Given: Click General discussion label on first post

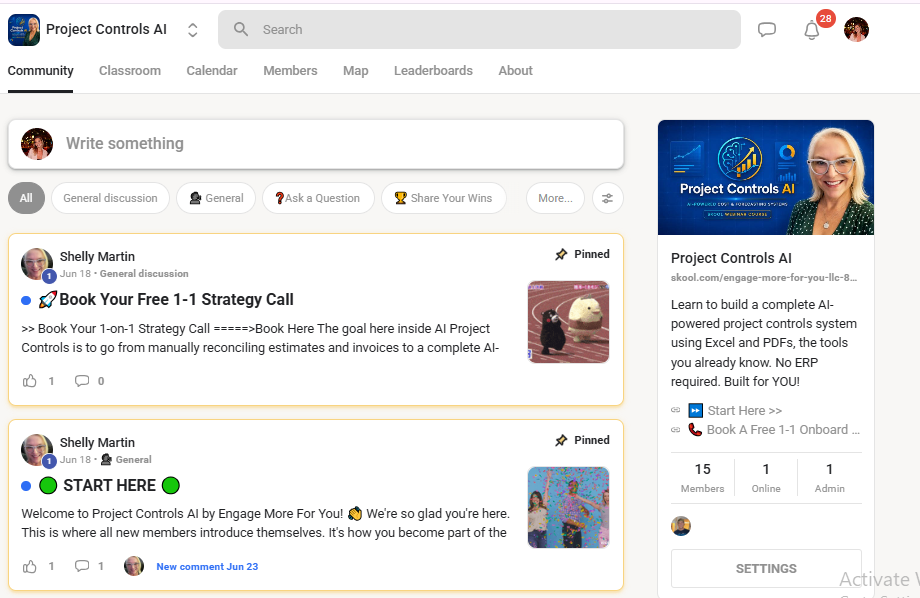Looking at the screenshot, I should point(144,273).
